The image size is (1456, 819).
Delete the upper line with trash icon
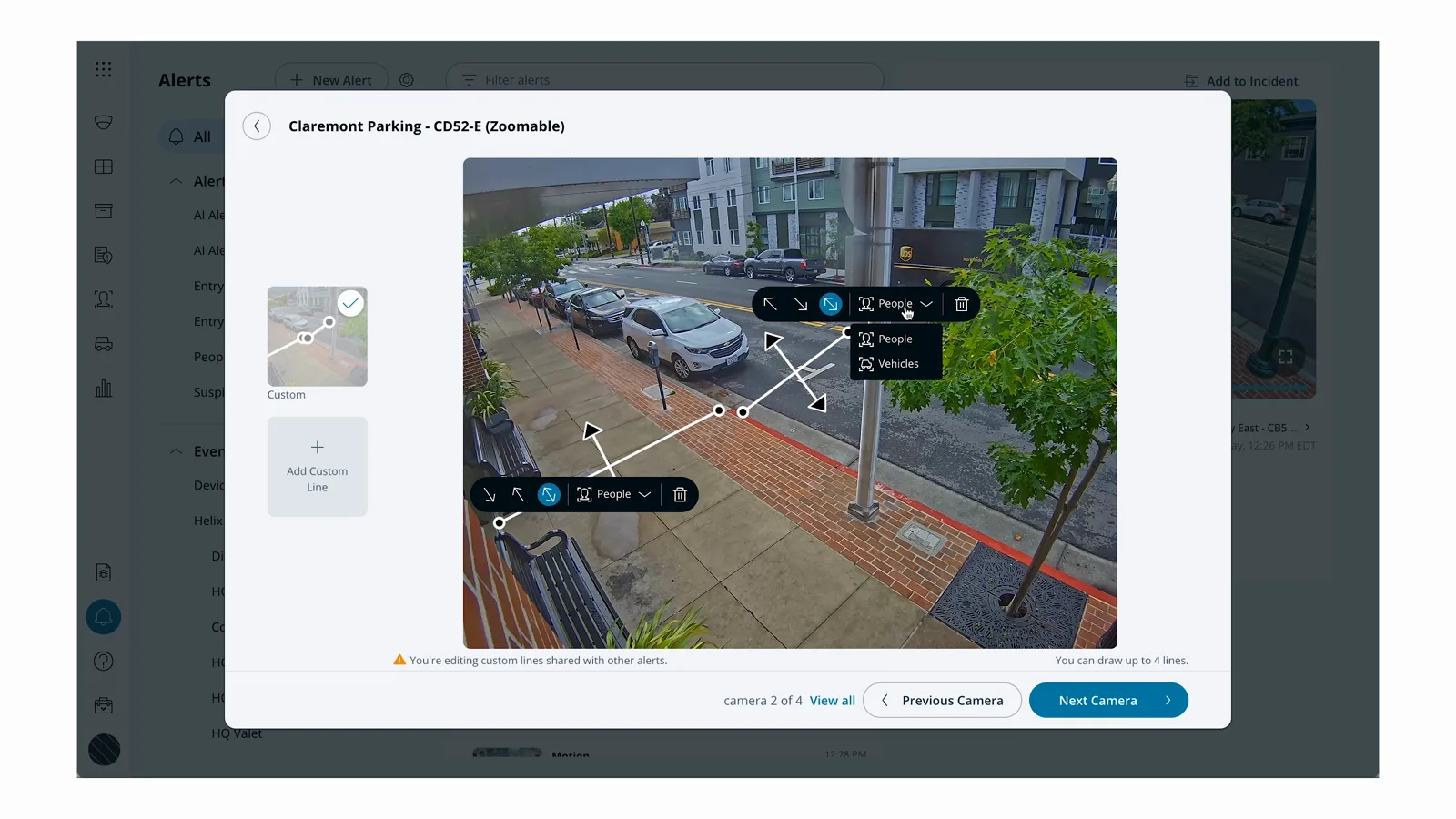pos(962,304)
